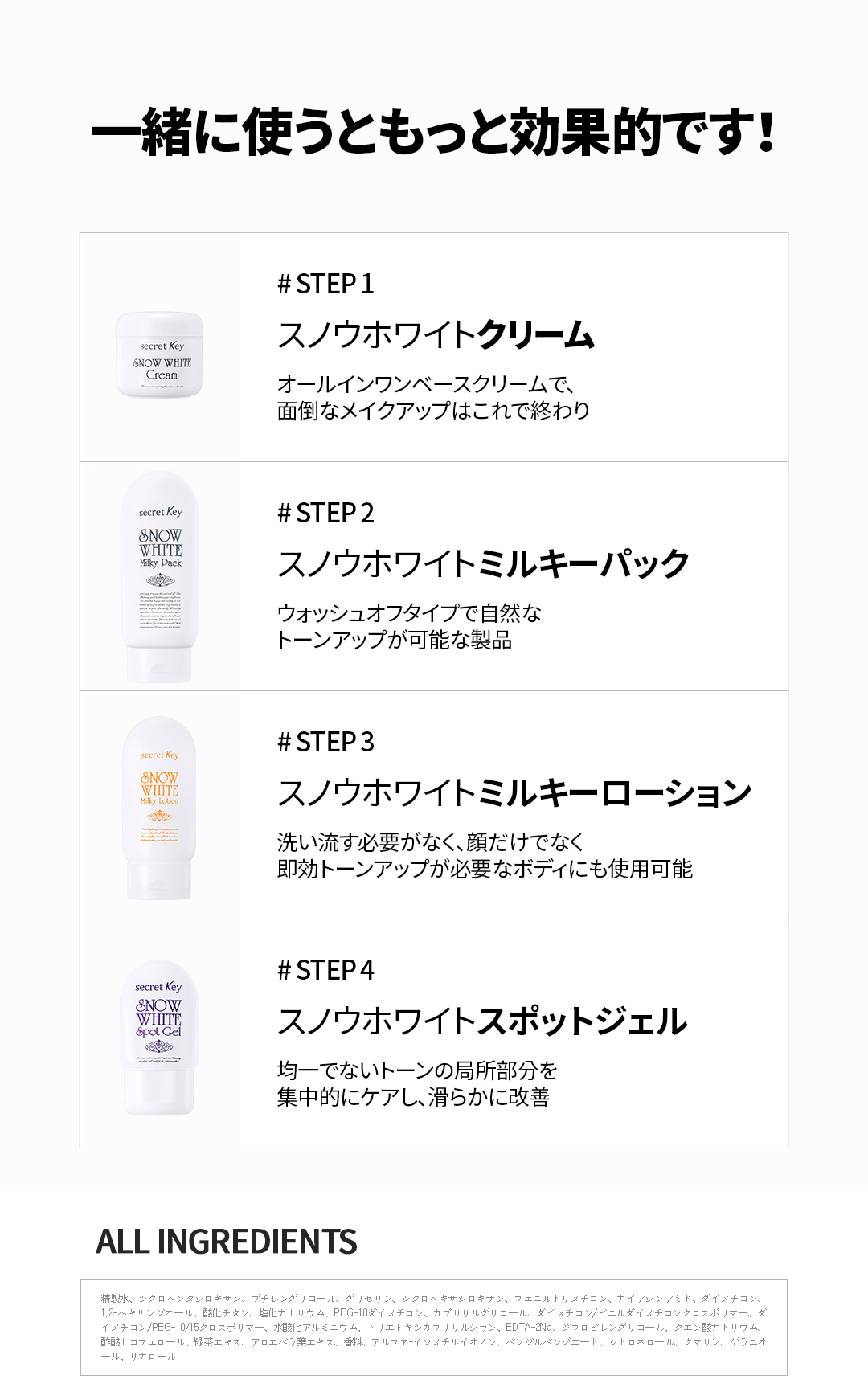
Task: Click the secret Key logo on the cream jar
Action: coord(162,346)
